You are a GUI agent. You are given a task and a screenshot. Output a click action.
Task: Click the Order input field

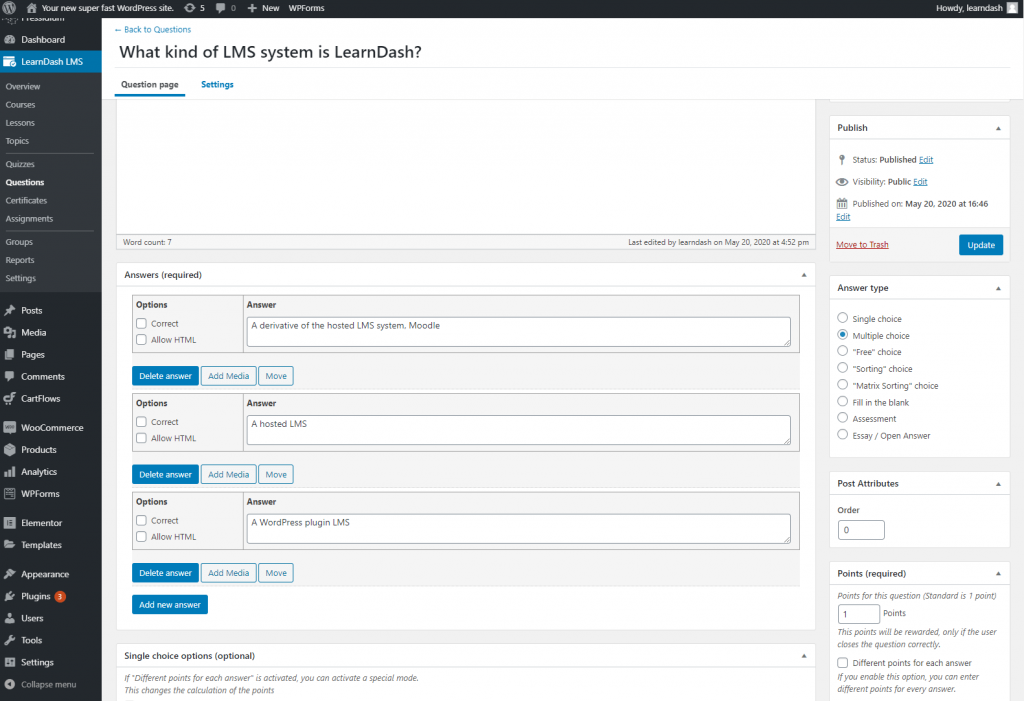(x=860, y=530)
